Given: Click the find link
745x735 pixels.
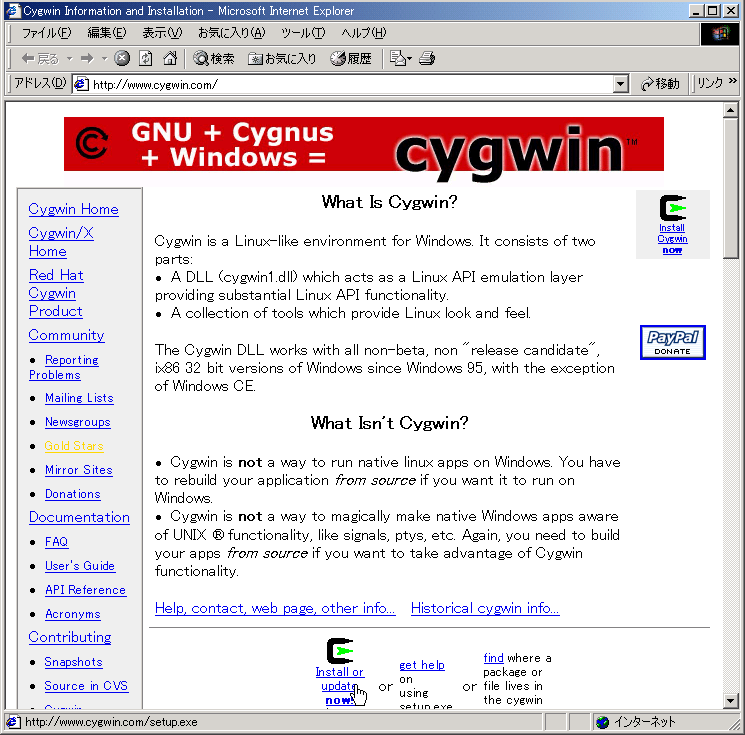Looking at the screenshot, I should pos(493,658).
